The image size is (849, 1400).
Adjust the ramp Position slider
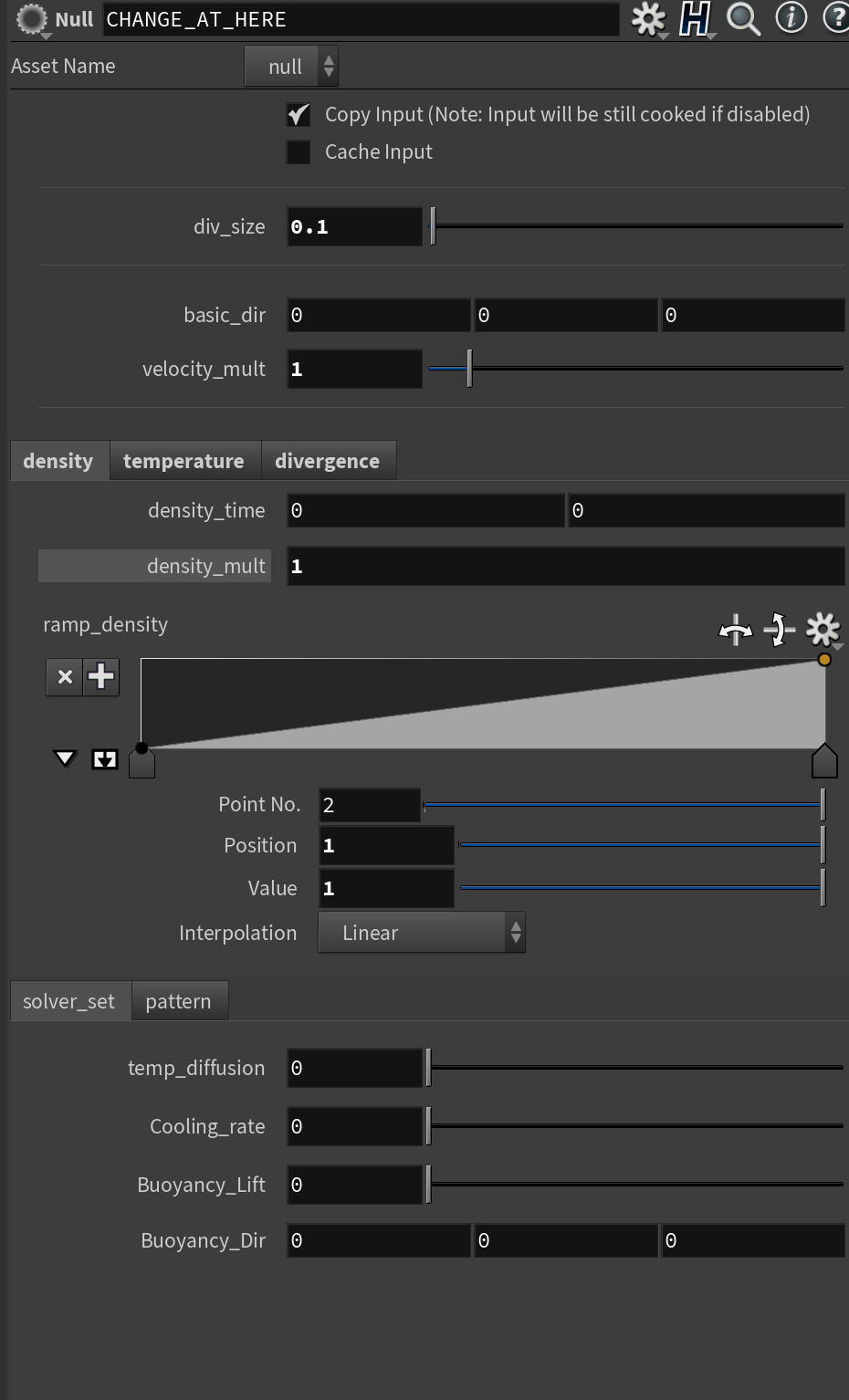pyautogui.click(x=642, y=845)
